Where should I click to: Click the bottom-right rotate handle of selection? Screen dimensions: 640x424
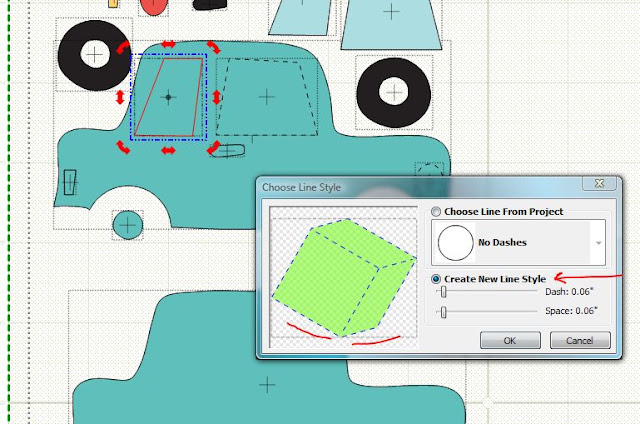pyautogui.click(x=213, y=147)
